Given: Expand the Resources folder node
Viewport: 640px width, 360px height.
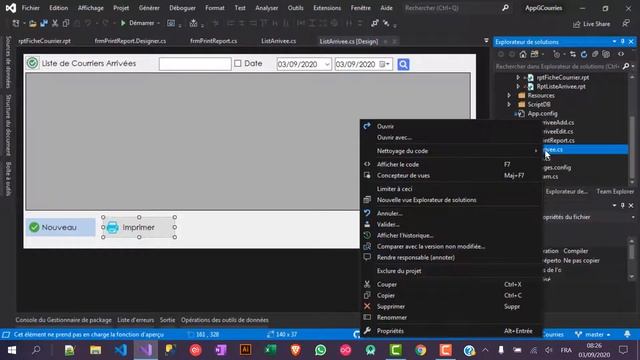Looking at the screenshot, I should 509,96.
